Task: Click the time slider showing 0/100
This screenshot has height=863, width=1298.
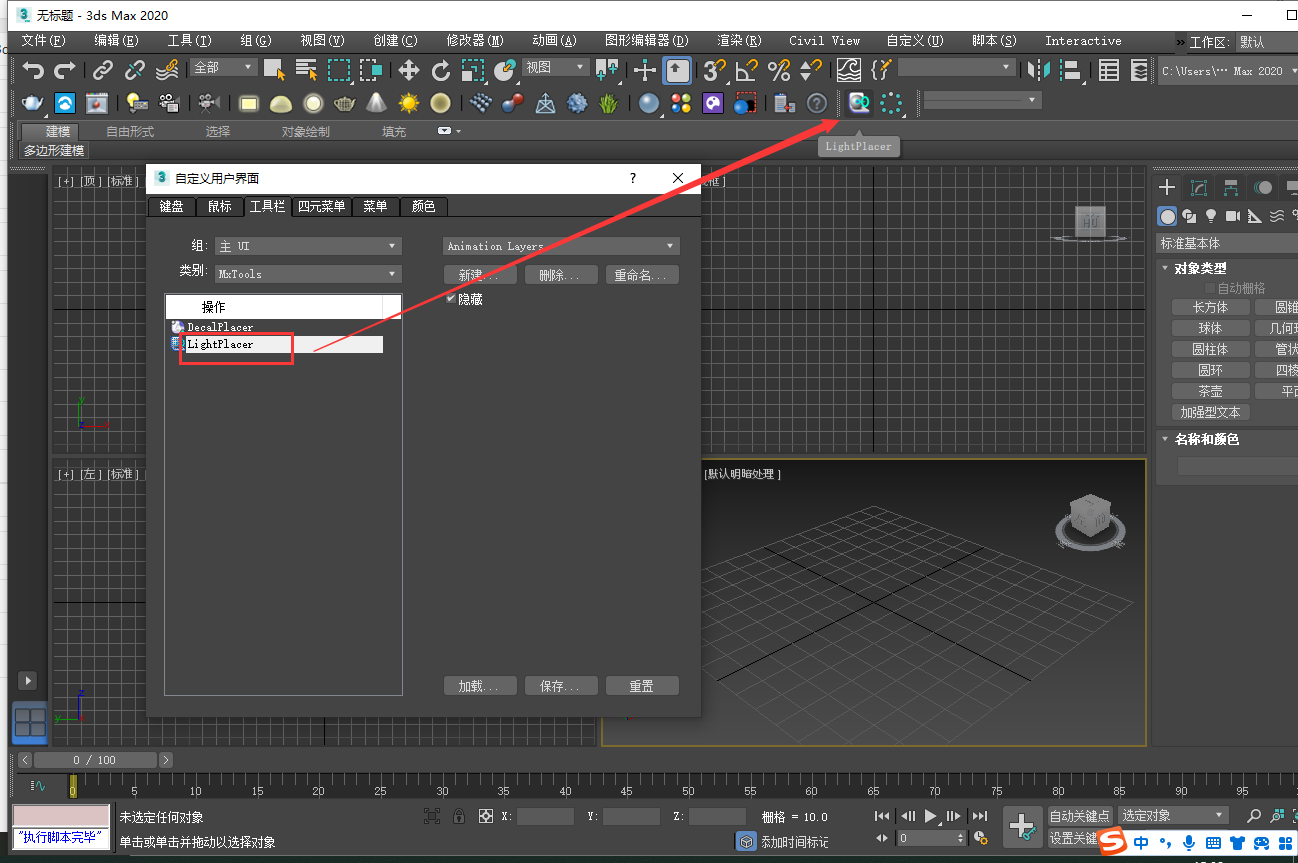Action: click(95, 759)
